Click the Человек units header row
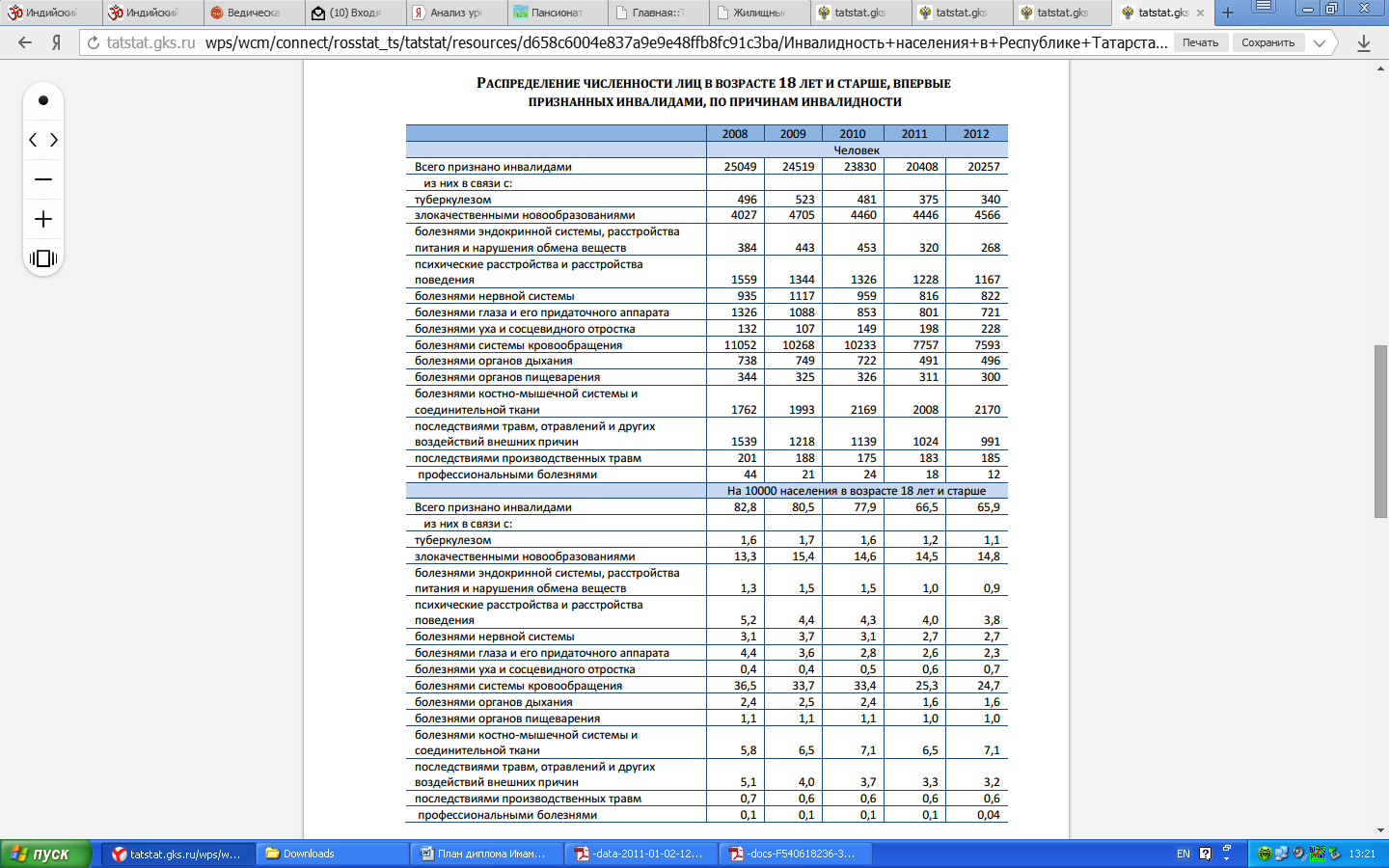 [x=857, y=150]
